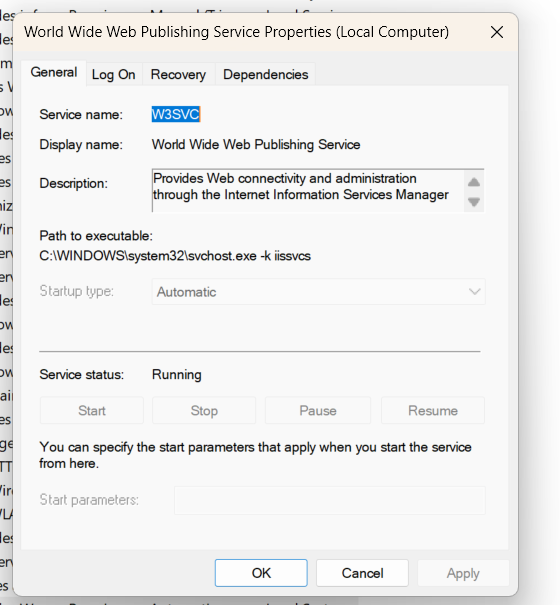Click the description scroll up arrow
This screenshot has width=560, height=605.
[x=474, y=182]
